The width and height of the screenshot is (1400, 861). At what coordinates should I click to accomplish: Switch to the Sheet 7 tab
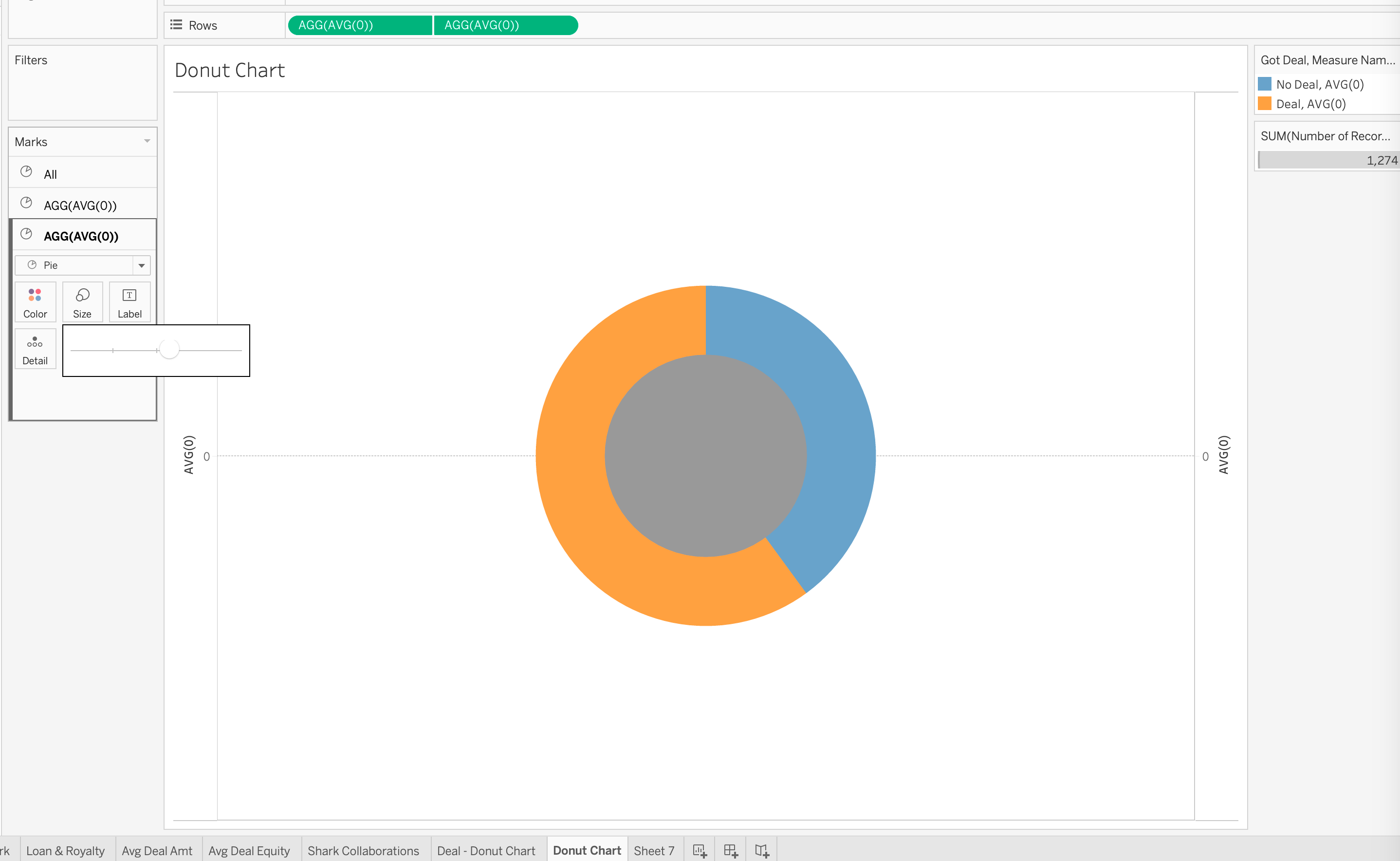pos(653,850)
